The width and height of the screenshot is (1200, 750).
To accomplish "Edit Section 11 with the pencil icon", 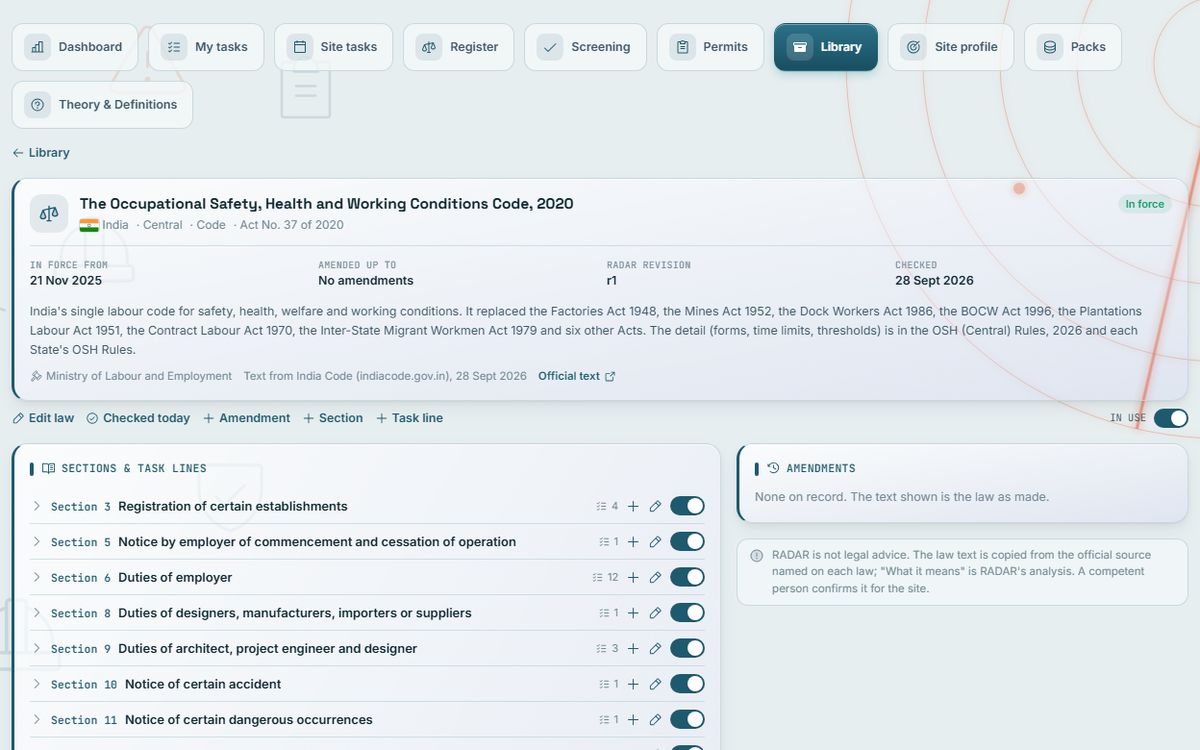I will click(655, 719).
